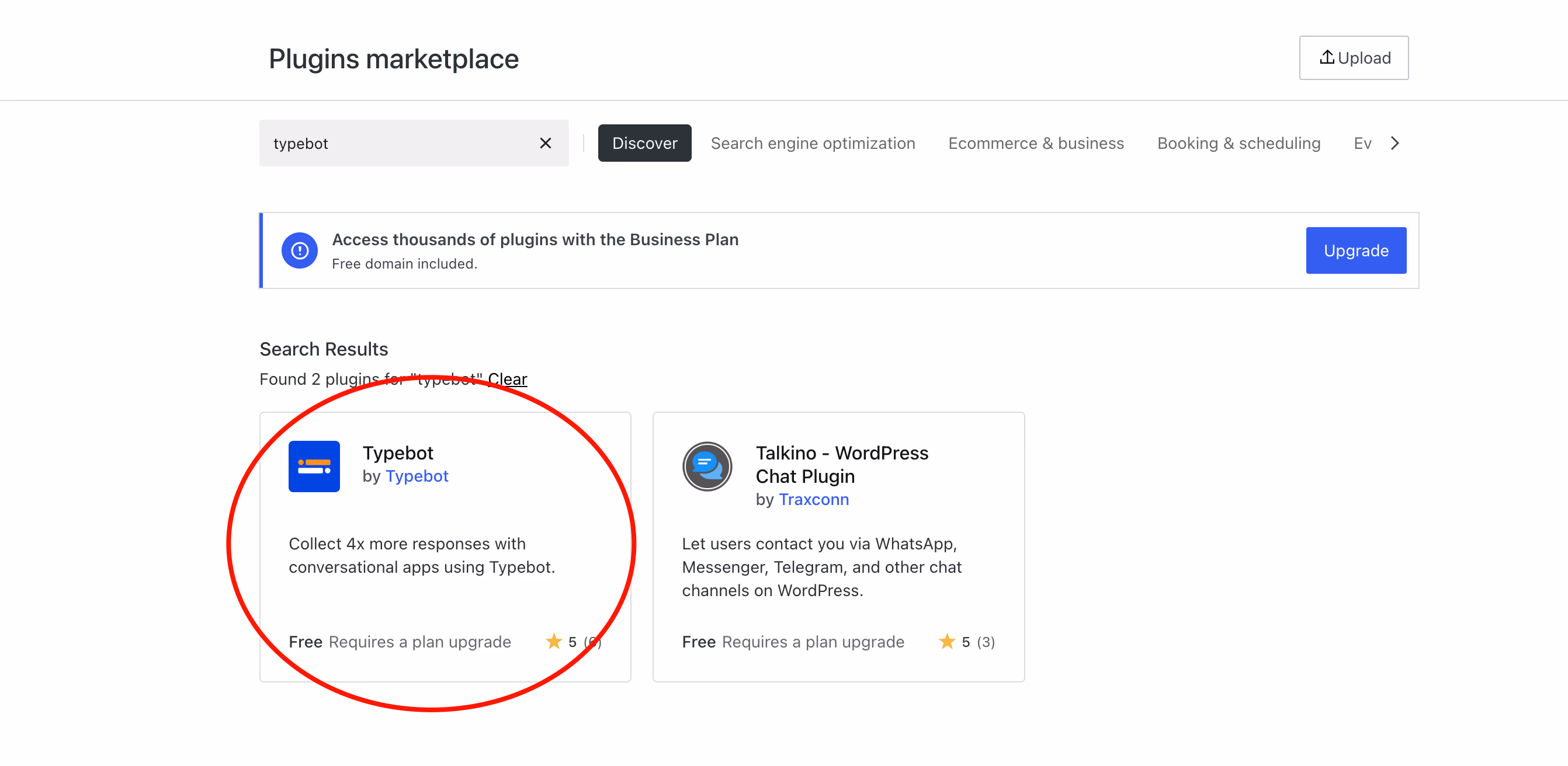The width and height of the screenshot is (1568, 766).
Task: Select the Discover category tab
Action: pyautogui.click(x=644, y=143)
